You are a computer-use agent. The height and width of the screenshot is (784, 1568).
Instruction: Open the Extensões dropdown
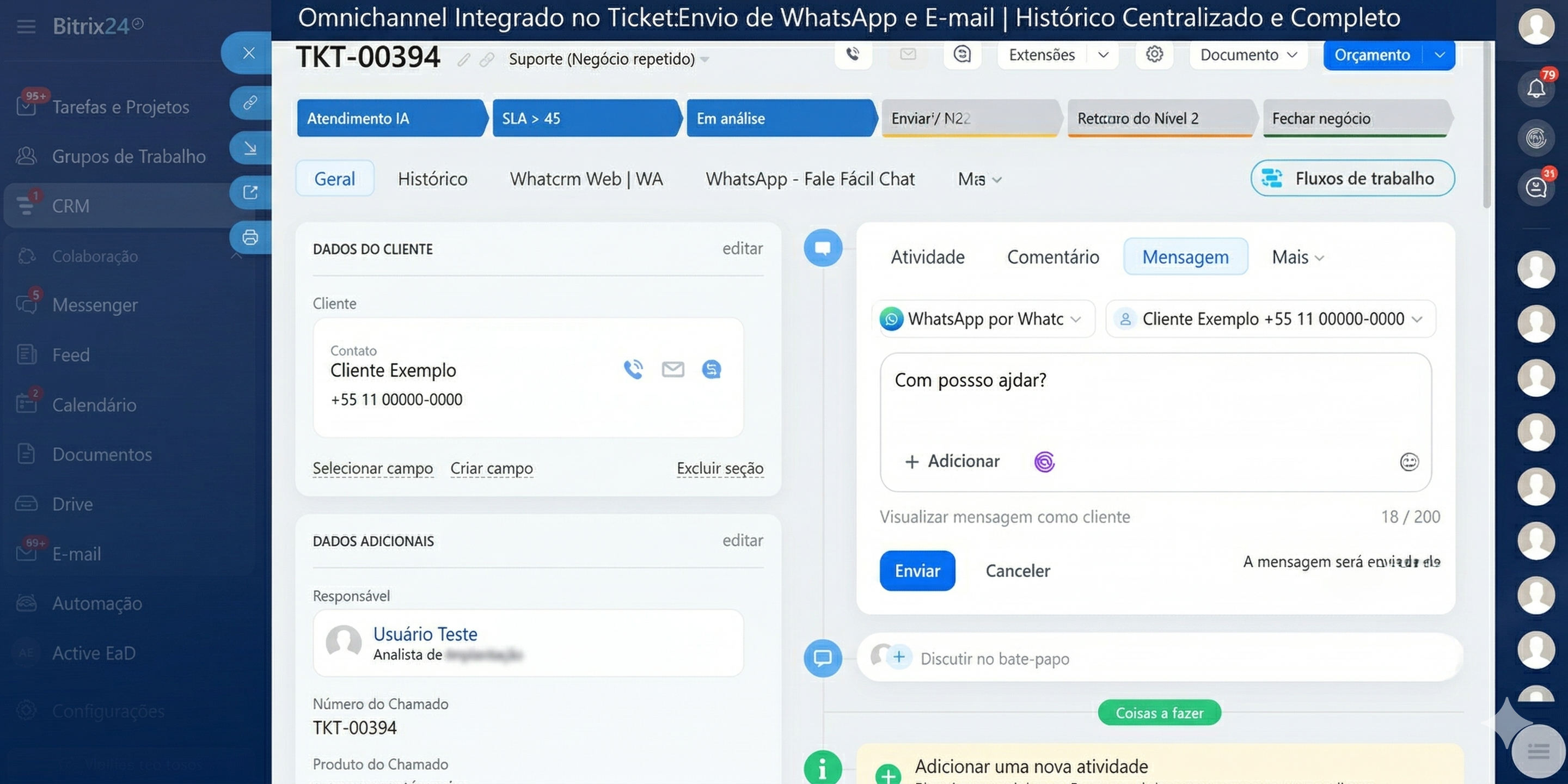pos(1057,55)
